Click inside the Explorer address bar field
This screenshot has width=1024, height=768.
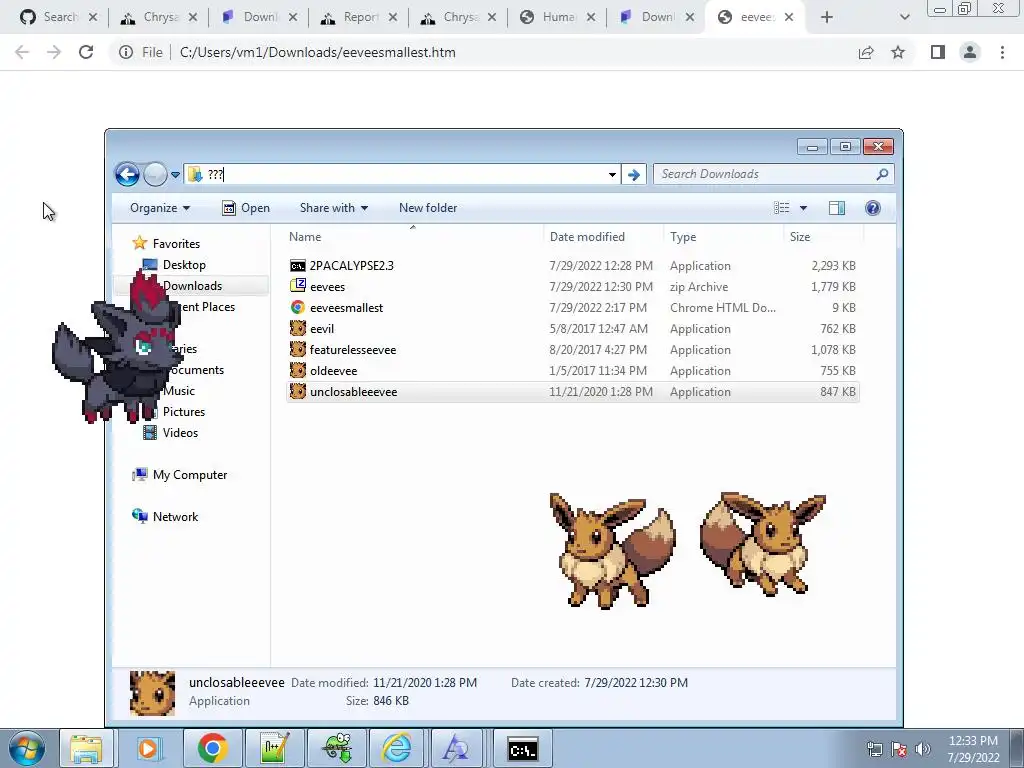click(402, 174)
